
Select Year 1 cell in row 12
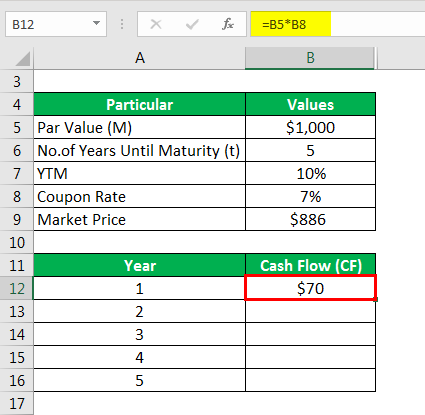tap(140, 288)
